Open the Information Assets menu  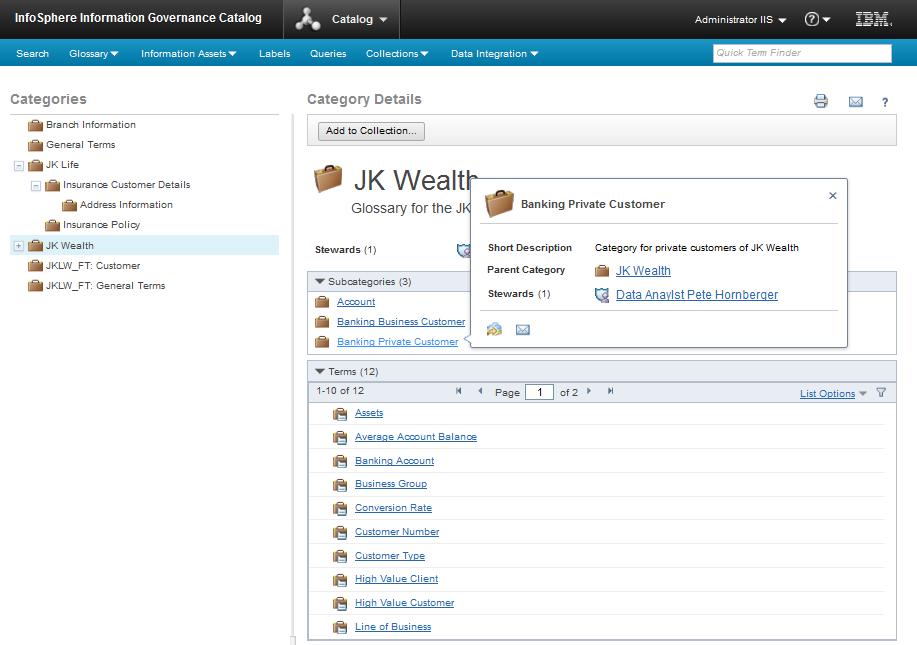click(x=188, y=53)
